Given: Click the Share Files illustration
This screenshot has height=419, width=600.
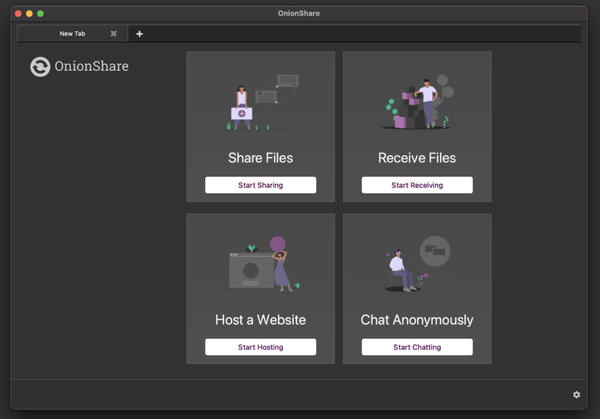Looking at the screenshot, I should (262, 102).
